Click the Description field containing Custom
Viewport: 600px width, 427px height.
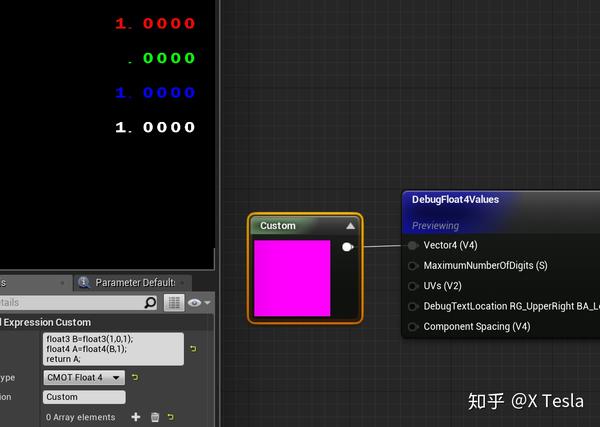tap(84, 397)
